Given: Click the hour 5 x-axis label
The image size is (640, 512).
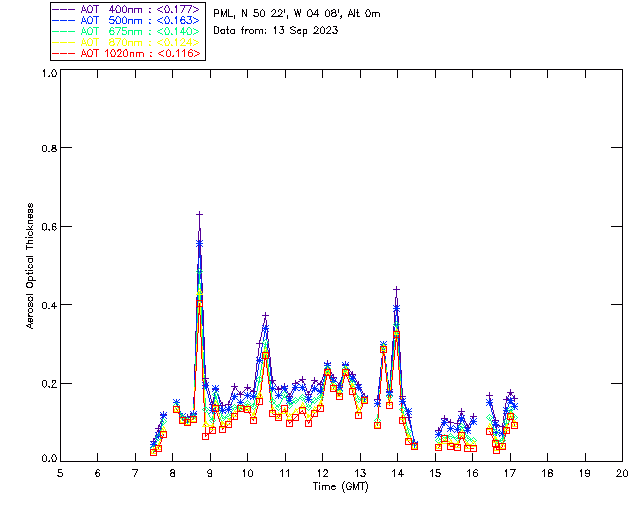Looking at the screenshot, I should point(60,473).
